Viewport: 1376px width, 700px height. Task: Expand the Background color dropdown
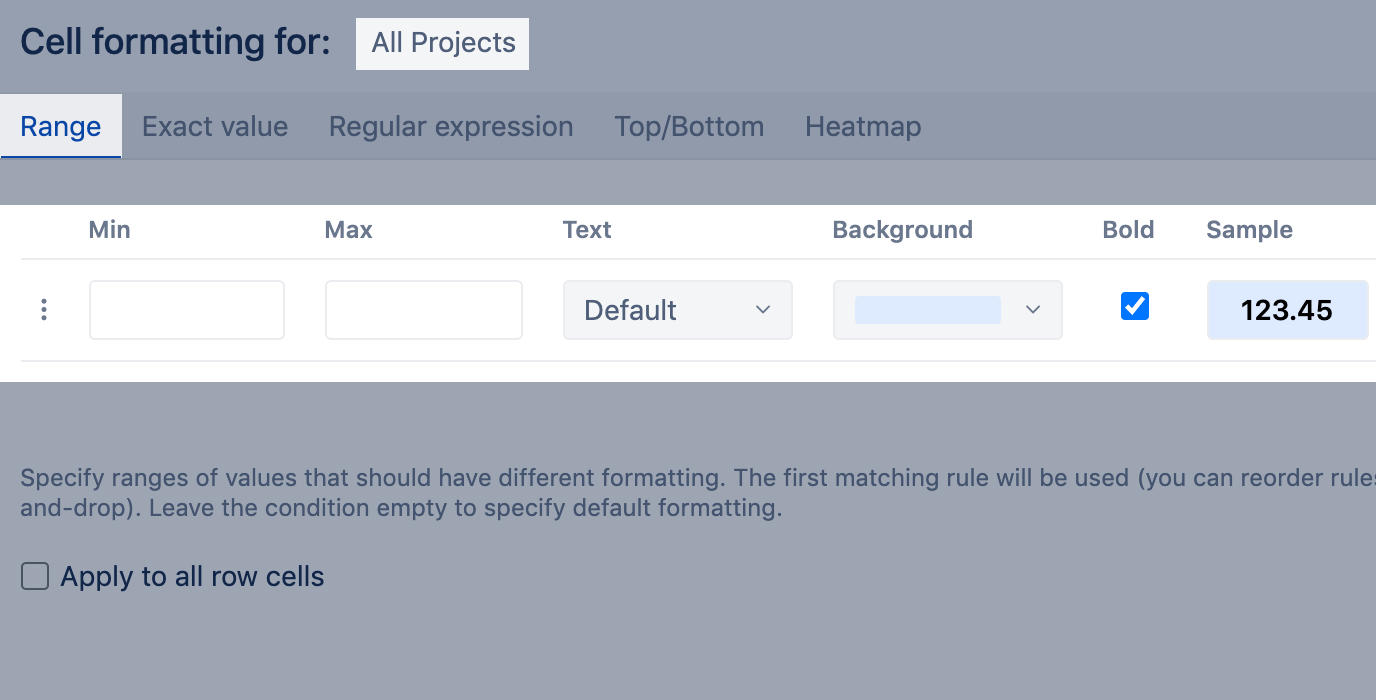coord(947,310)
